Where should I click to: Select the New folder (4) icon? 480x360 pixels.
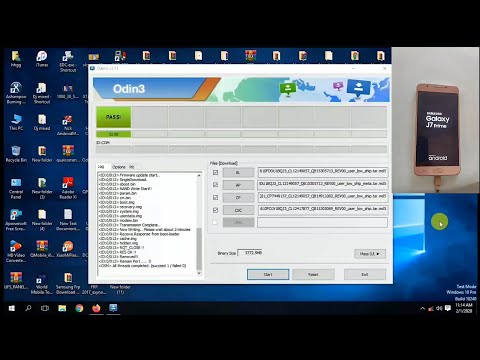(x=42, y=220)
